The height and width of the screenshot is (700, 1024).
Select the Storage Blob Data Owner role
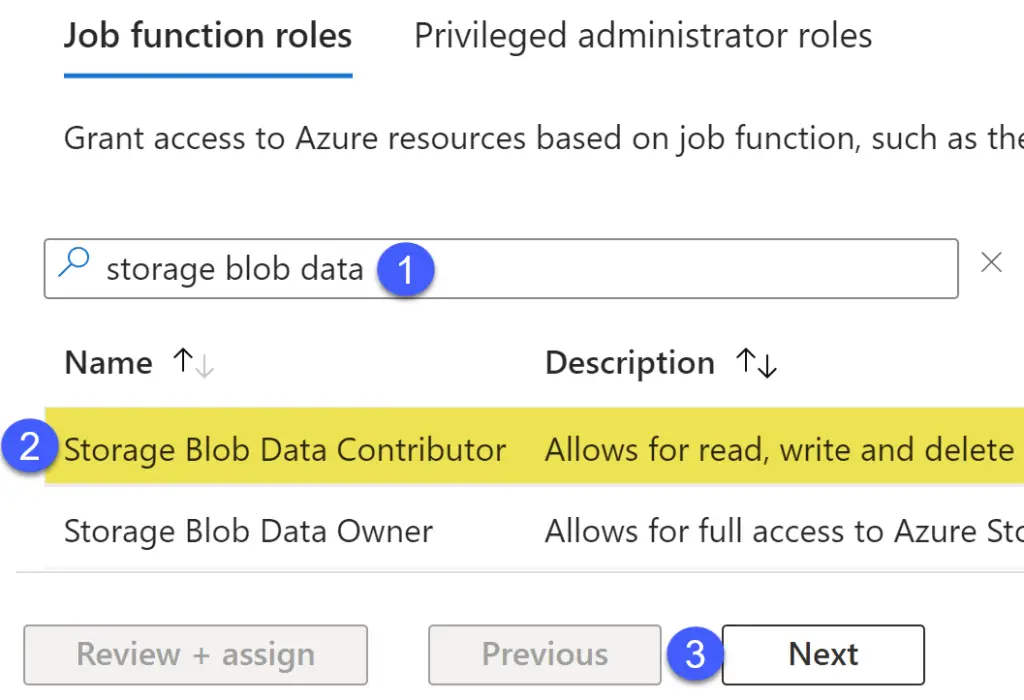[248, 531]
